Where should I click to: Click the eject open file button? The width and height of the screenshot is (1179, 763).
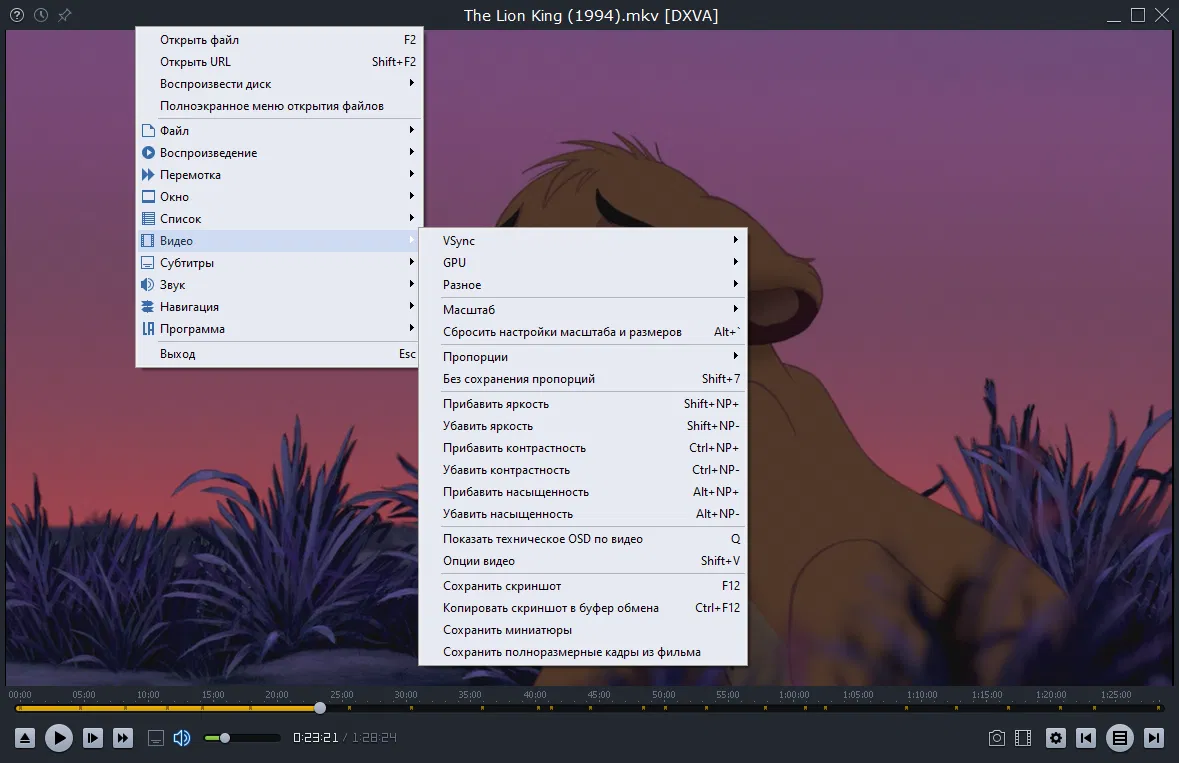tap(25, 738)
